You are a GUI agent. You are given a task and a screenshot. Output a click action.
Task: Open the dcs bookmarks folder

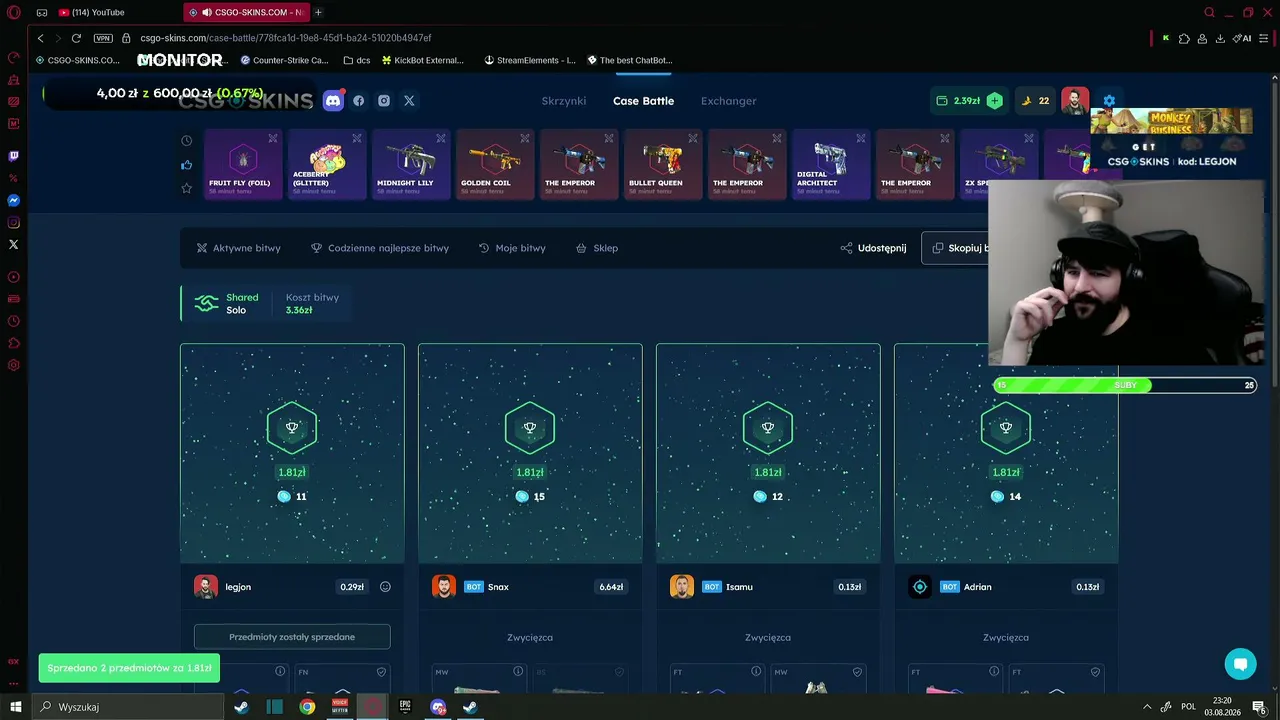pos(357,60)
